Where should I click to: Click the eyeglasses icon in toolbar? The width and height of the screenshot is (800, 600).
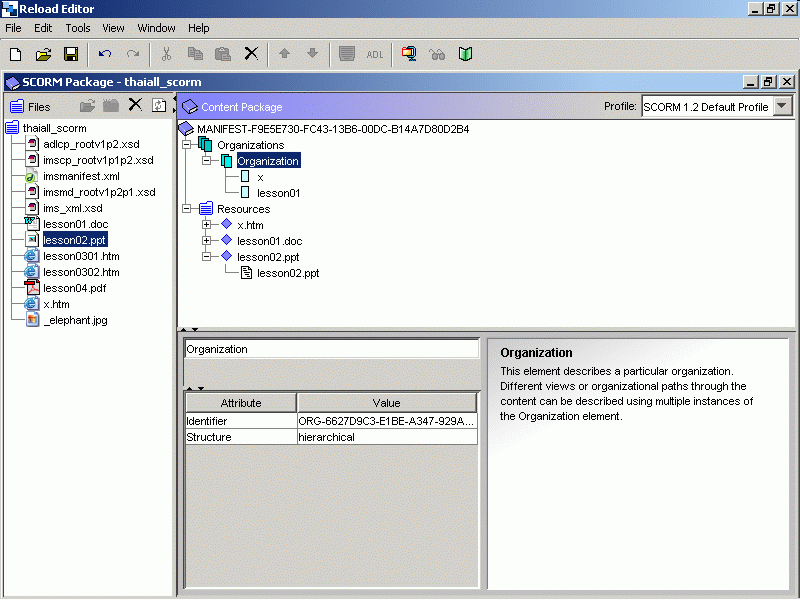click(437, 54)
